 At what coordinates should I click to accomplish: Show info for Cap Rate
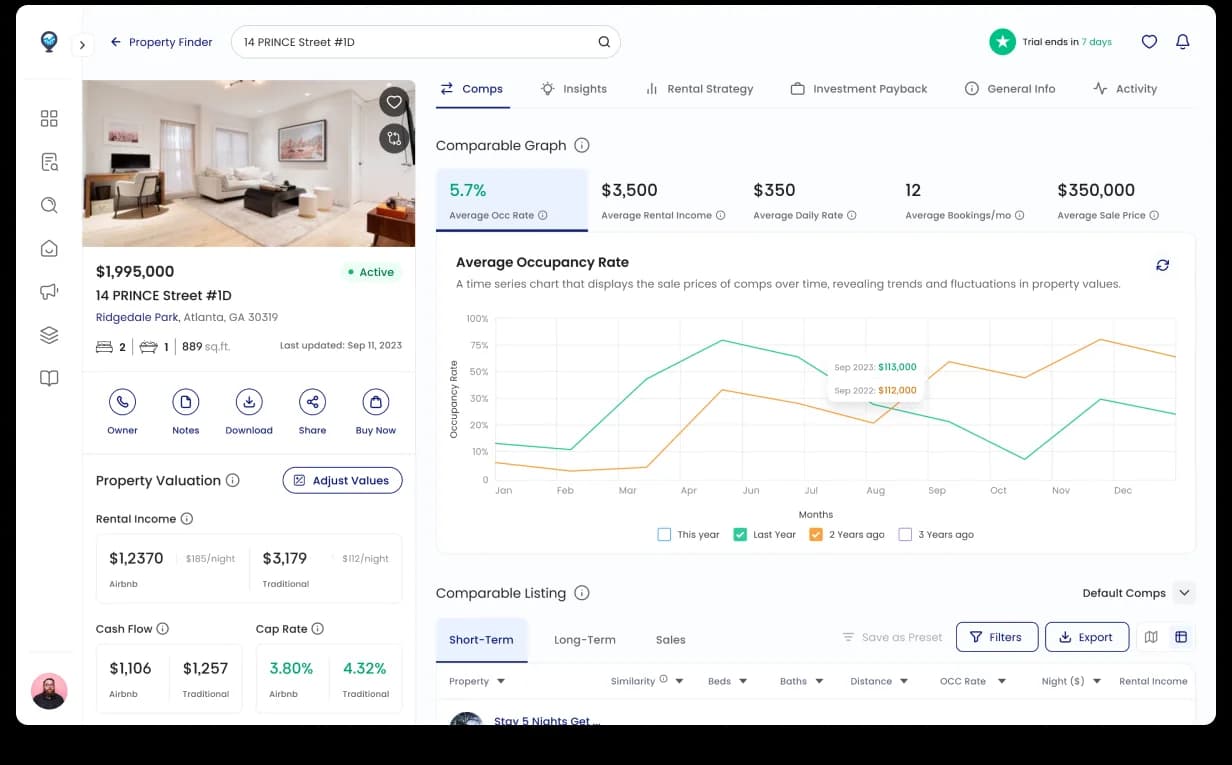[x=318, y=629]
